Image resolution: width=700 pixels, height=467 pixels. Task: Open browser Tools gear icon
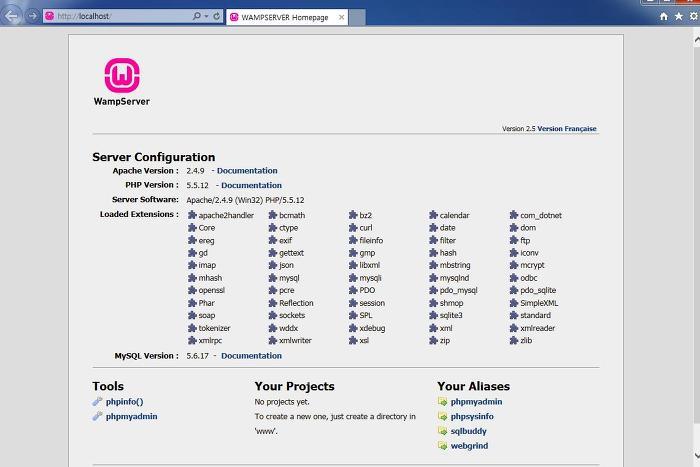coord(694,17)
